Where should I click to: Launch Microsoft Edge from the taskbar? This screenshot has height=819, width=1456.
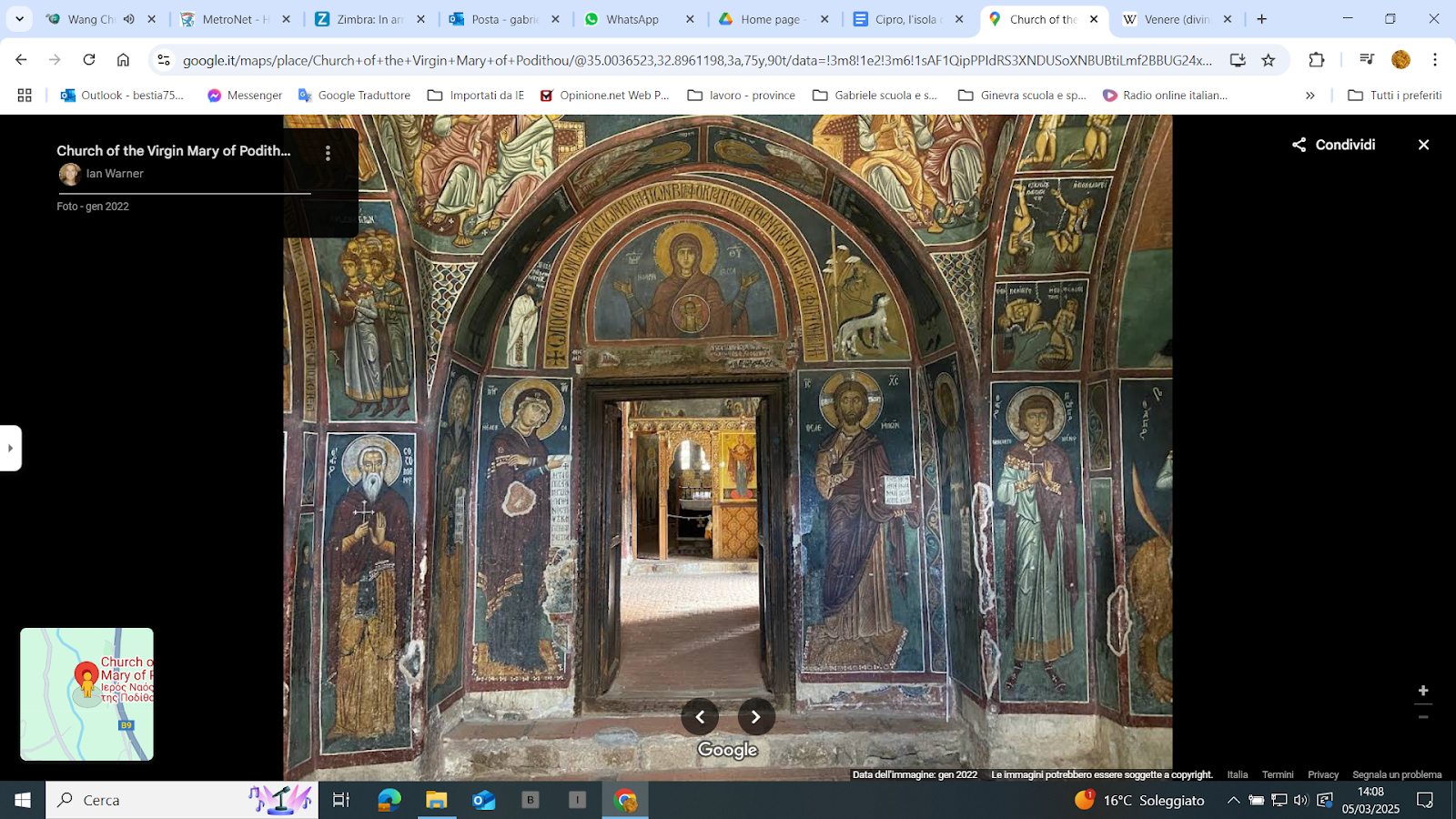(389, 800)
